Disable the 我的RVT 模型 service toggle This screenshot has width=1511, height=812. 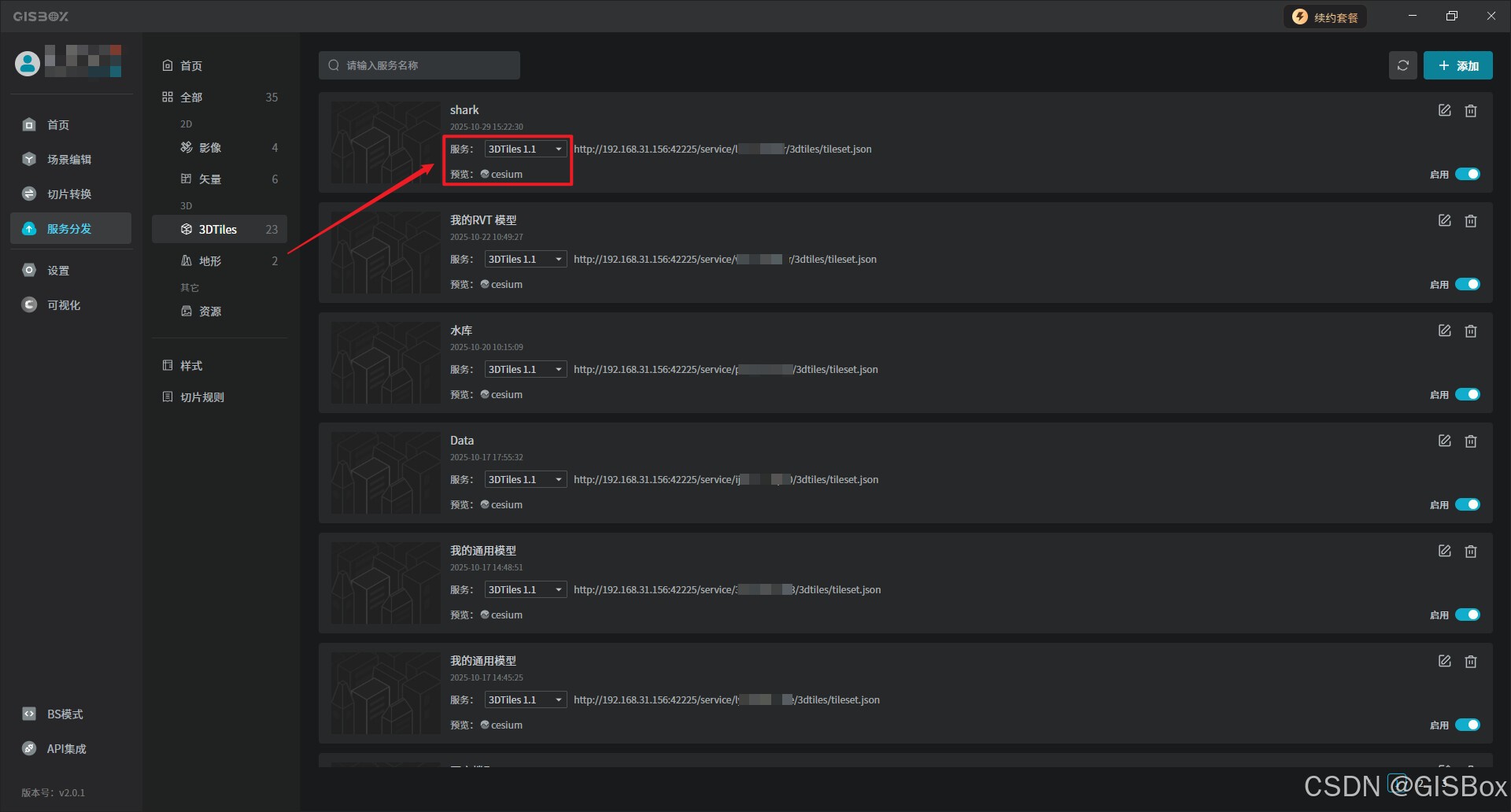[x=1467, y=284]
